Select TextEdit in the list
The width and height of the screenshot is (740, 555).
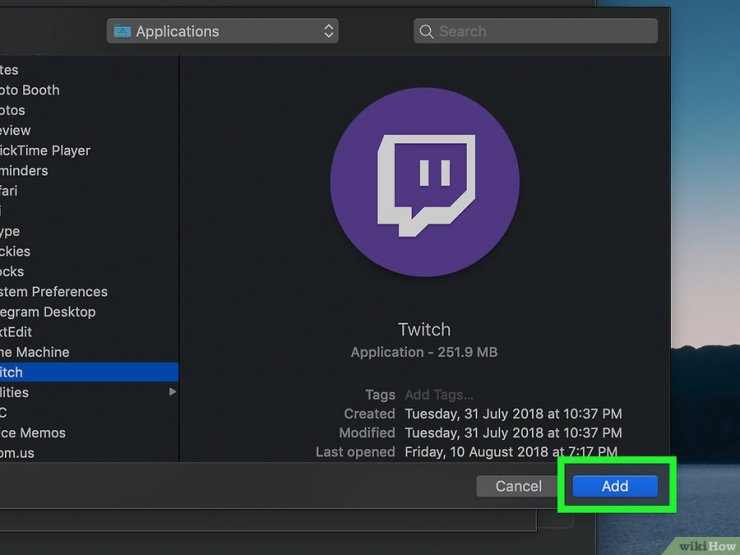(89, 332)
